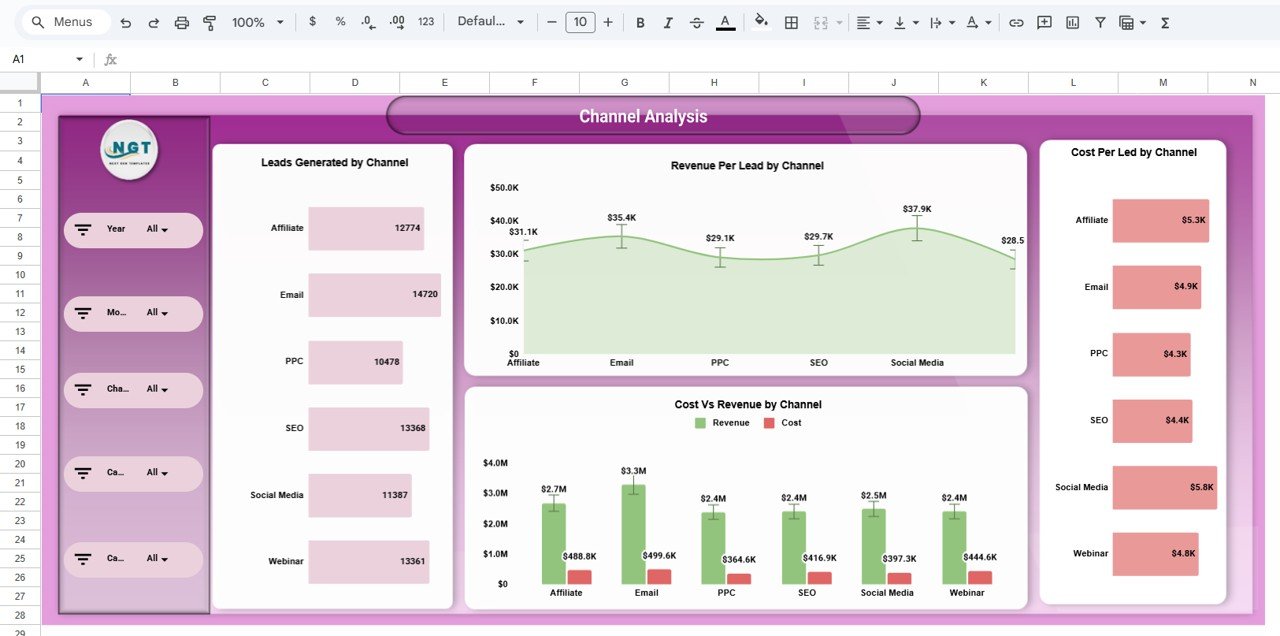Increase font size with plus button
Image resolution: width=1280 pixels, height=636 pixels.
tap(607, 21)
